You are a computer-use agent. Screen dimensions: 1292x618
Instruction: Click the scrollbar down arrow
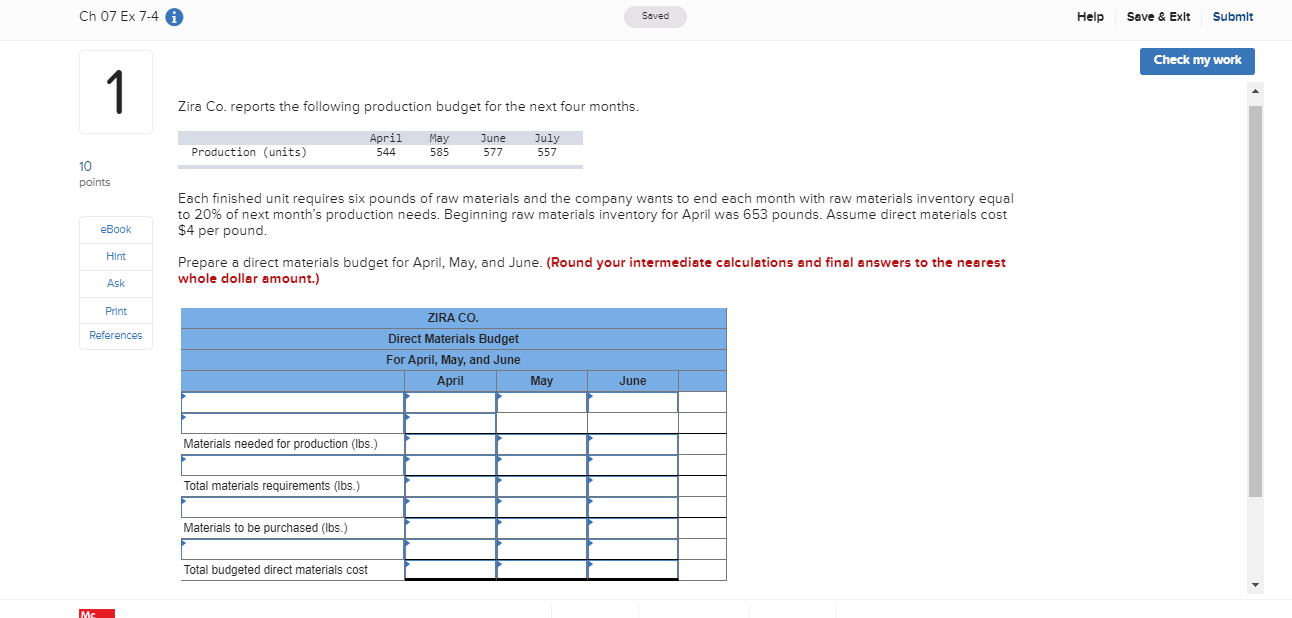click(x=1255, y=584)
